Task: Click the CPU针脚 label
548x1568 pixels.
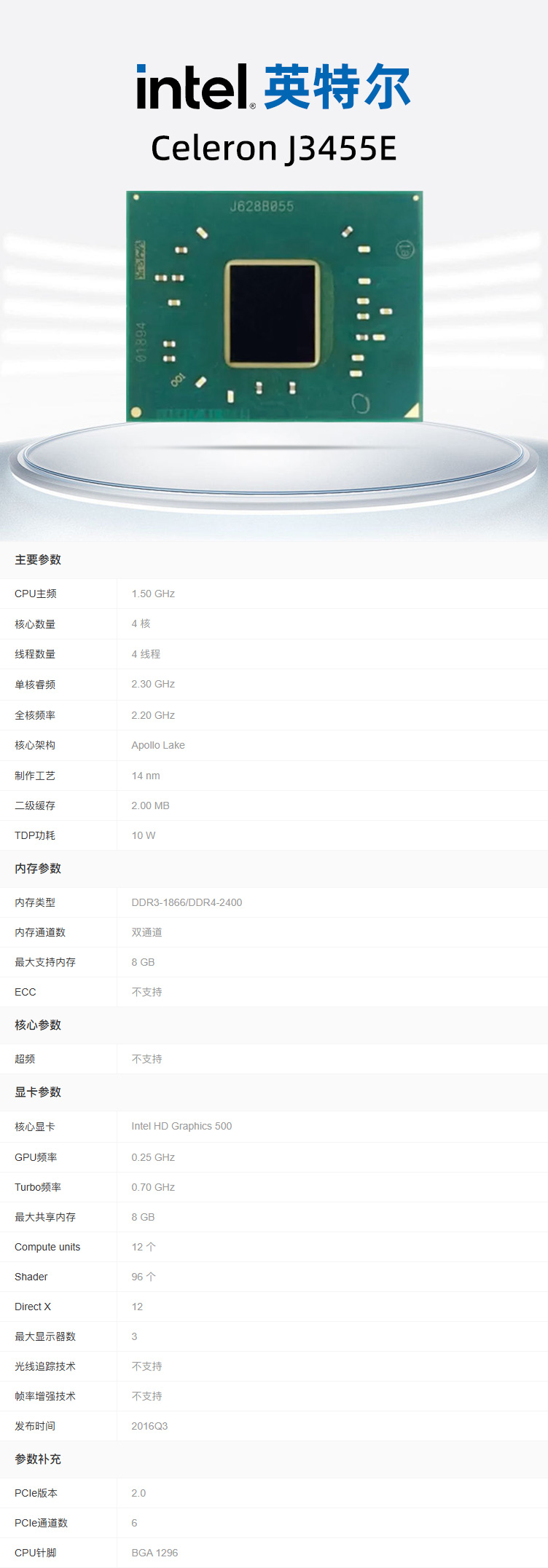Action: (x=35, y=1553)
